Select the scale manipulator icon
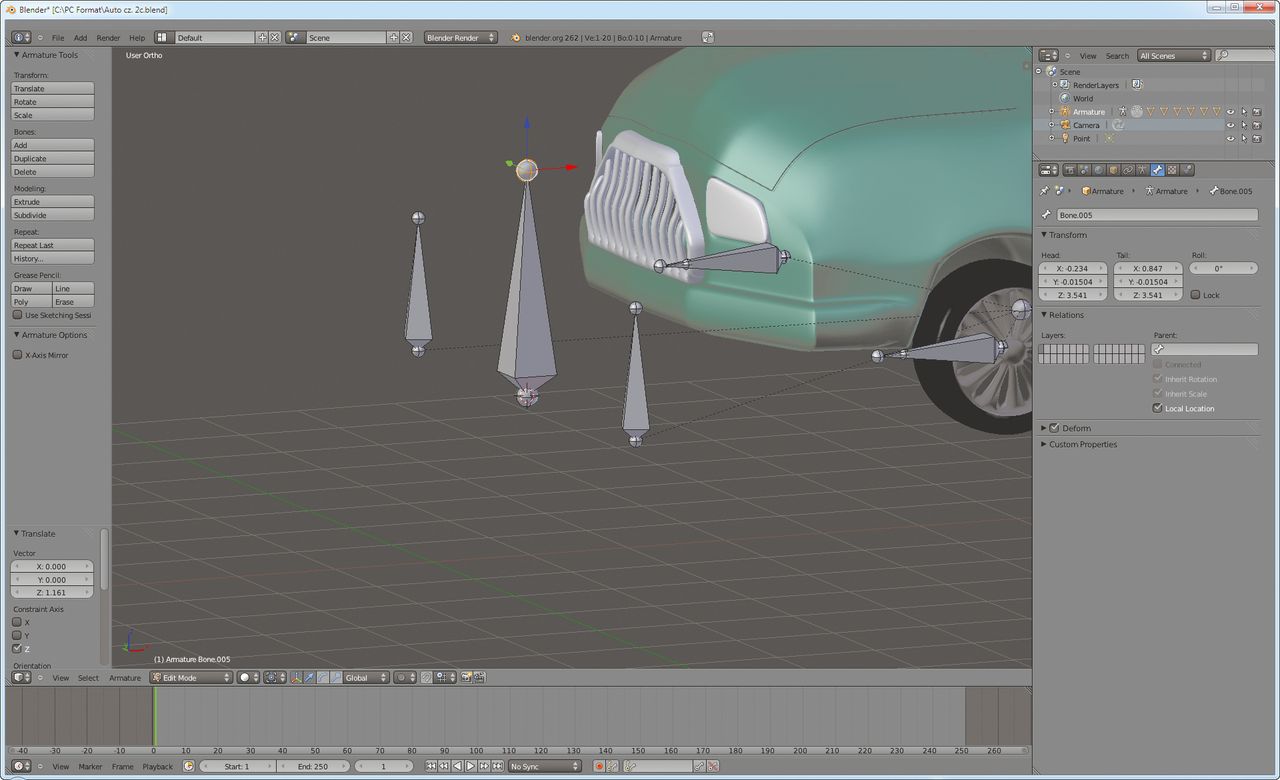This screenshot has width=1280, height=780. 335,677
